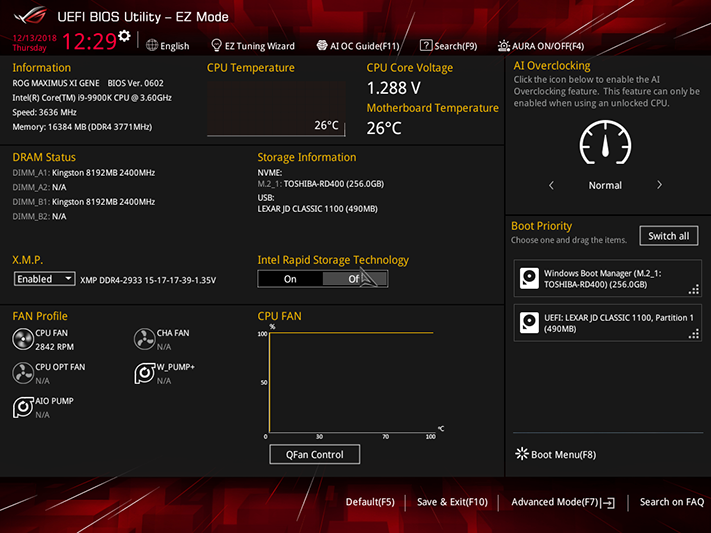Click Switch all button

pyautogui.click(x=669, y=236)
